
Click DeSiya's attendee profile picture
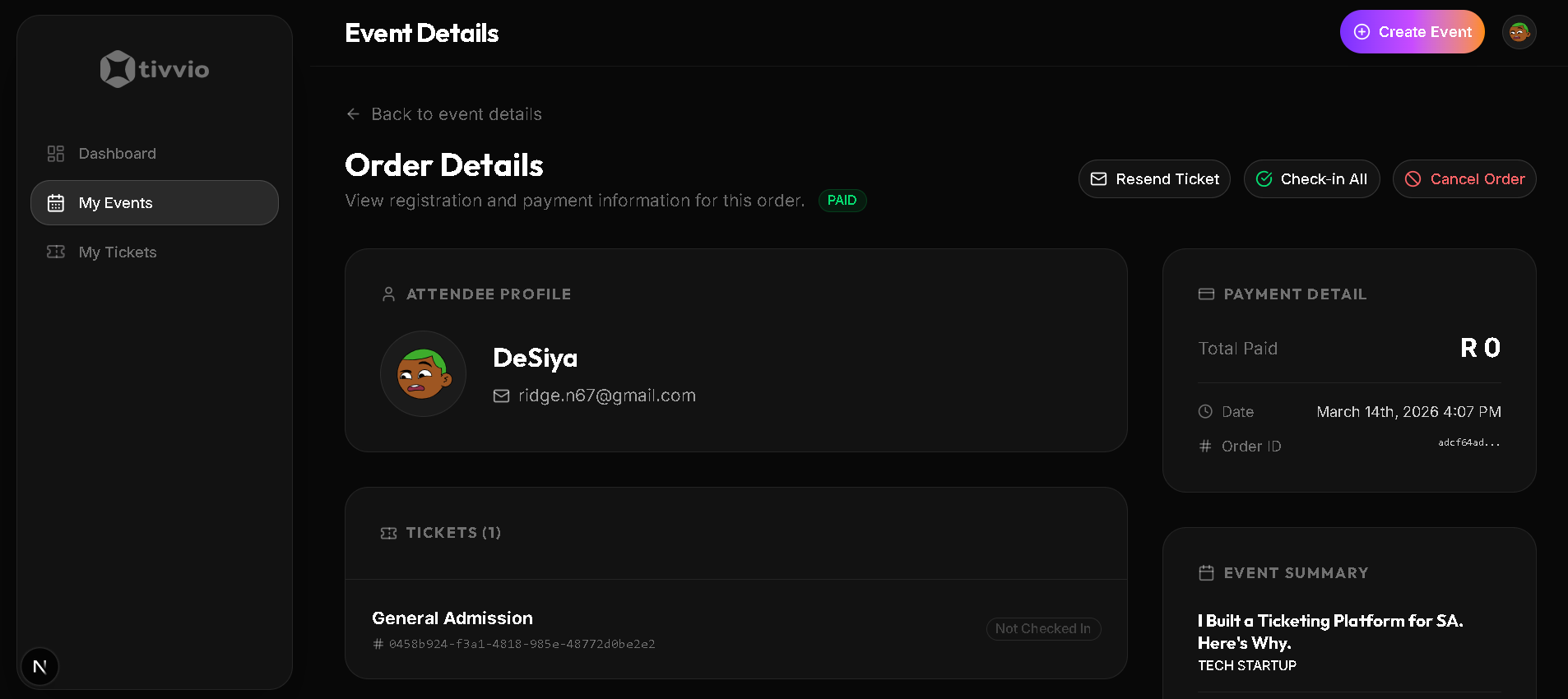423,374
